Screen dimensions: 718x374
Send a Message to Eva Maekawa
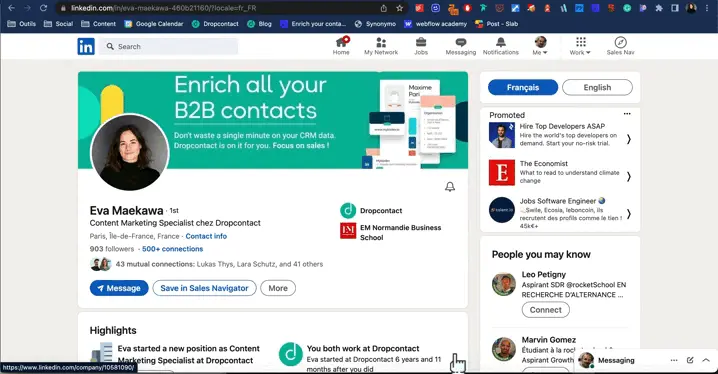pos(119,288)
